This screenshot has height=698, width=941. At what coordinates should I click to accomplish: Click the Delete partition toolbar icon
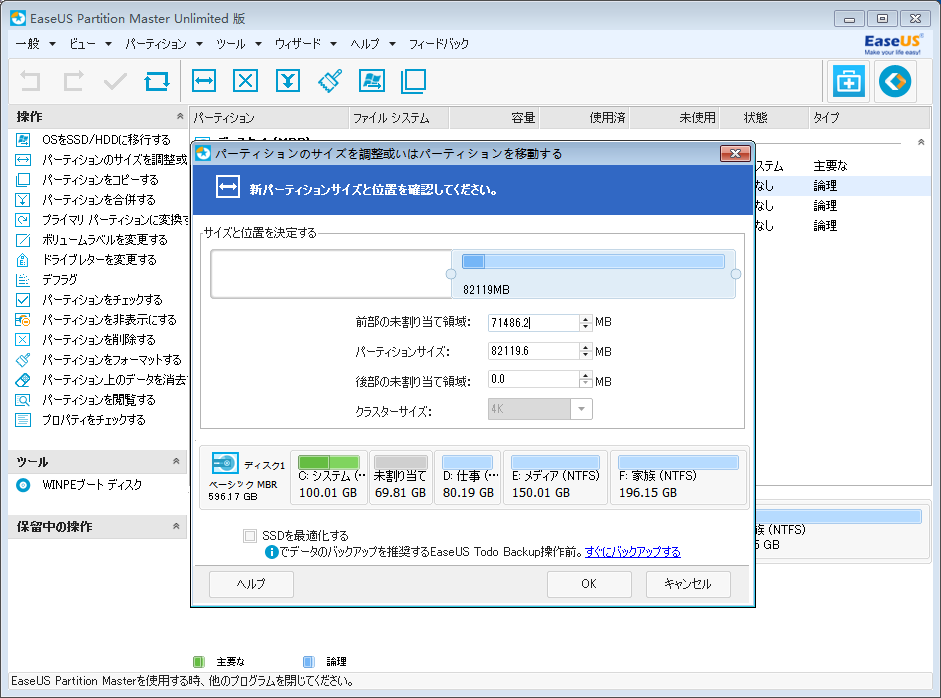click(x=245, y=81)
